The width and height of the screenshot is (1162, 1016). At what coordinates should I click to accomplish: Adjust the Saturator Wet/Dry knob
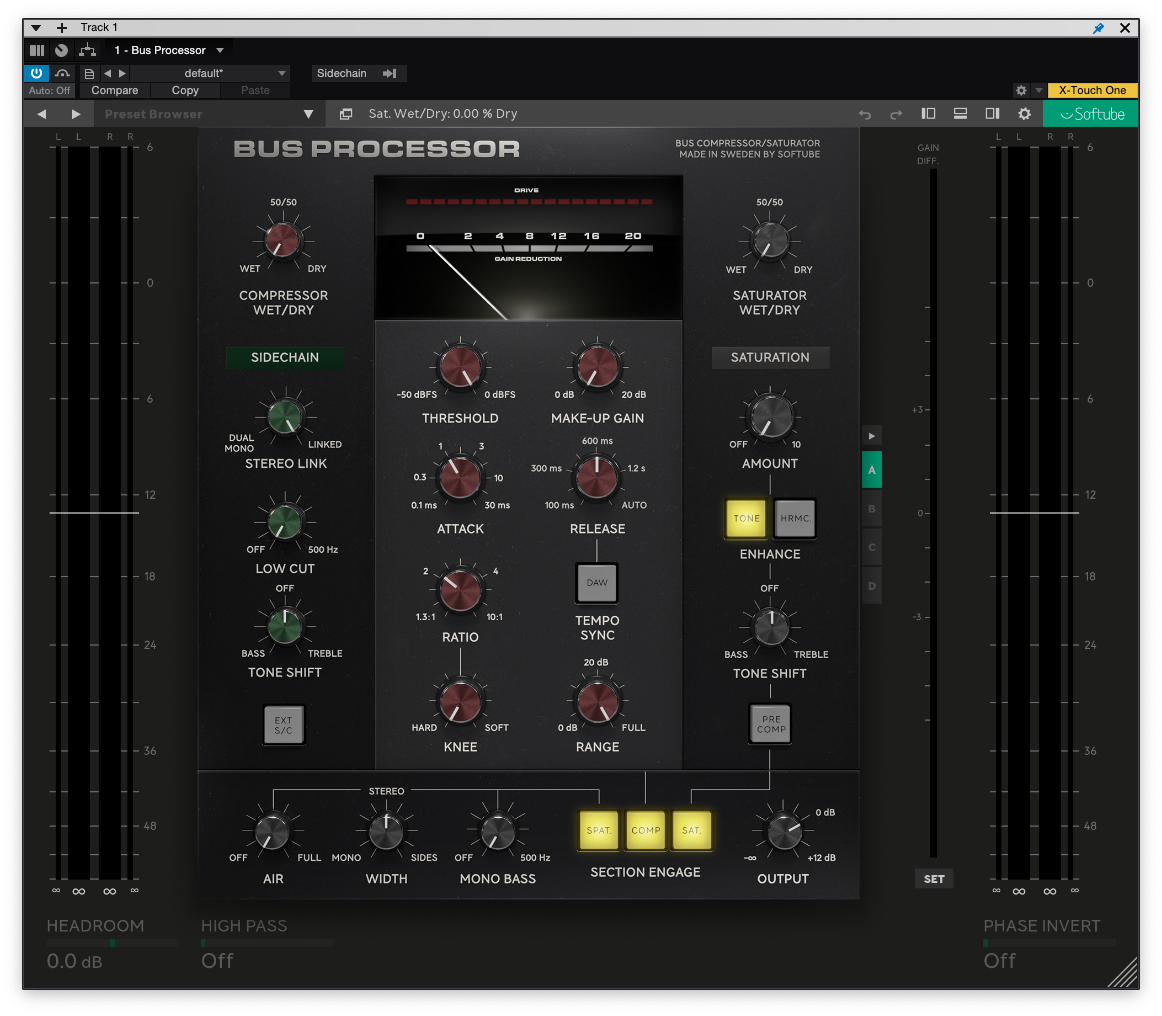click(x=769, y=240)
